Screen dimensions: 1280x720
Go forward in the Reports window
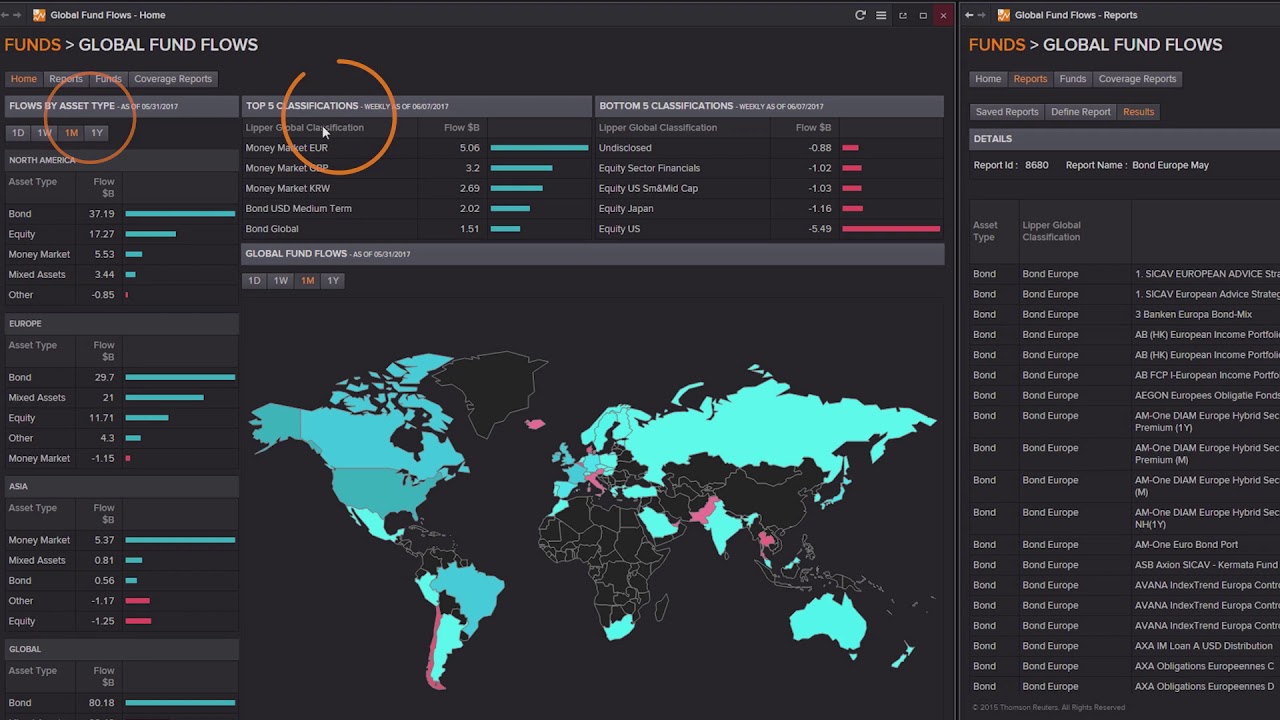[x=982, y=15]
